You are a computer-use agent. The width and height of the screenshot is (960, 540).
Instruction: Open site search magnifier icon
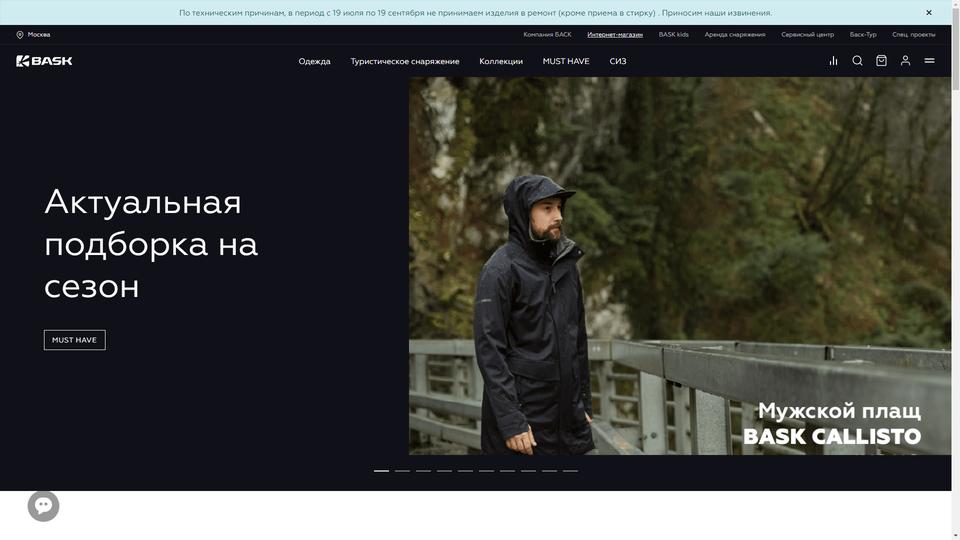pos(857,61)
